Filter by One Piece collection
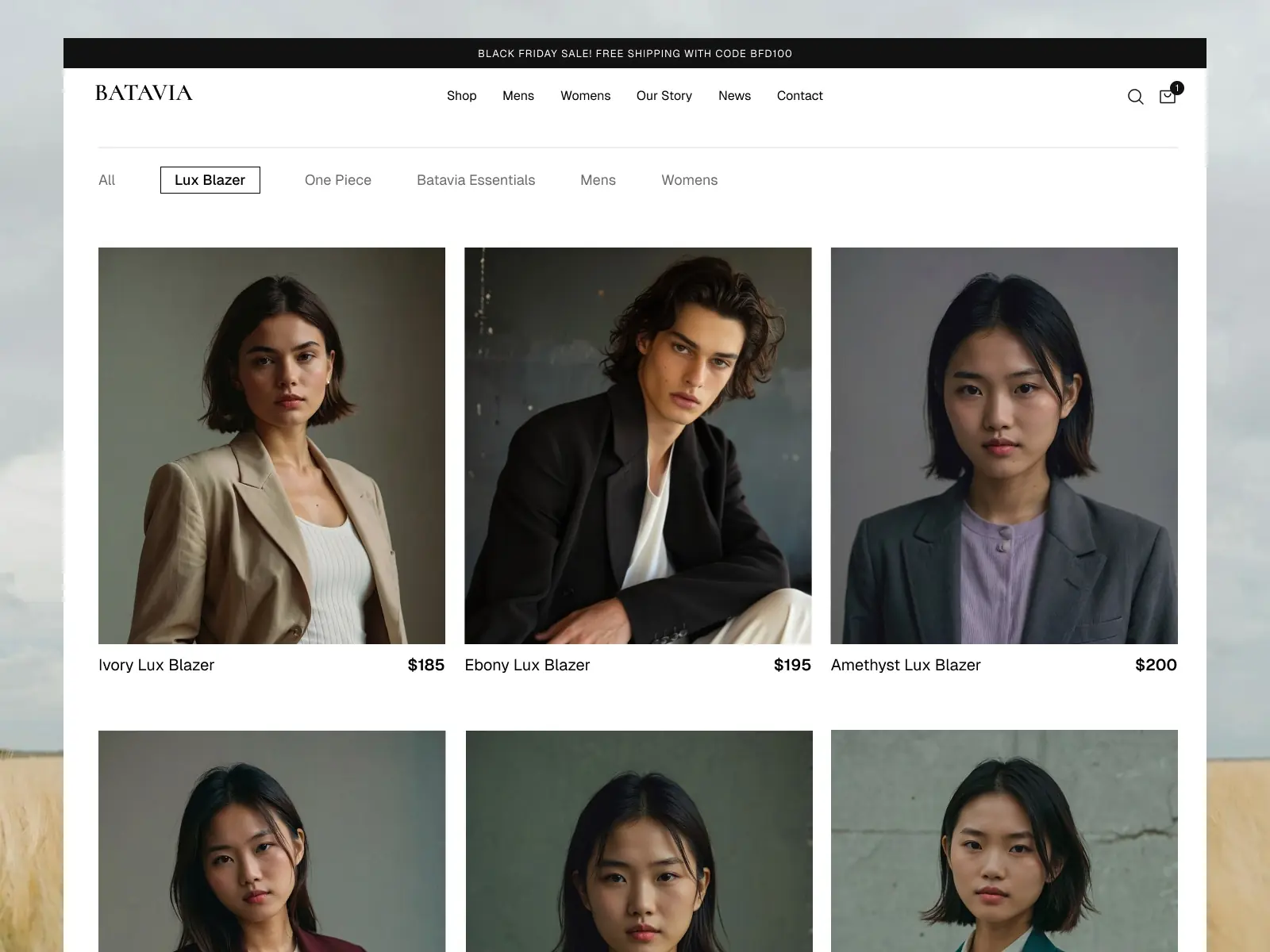The image size is (1270, 952). [337, 180]
